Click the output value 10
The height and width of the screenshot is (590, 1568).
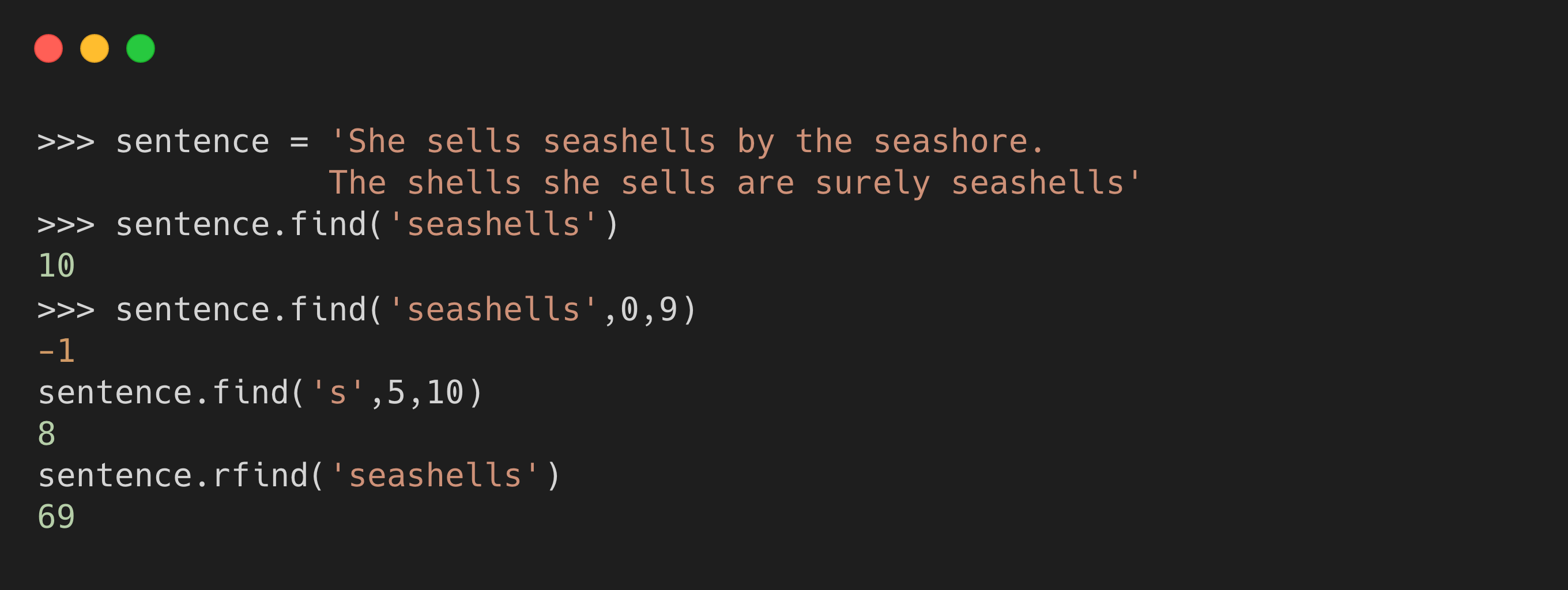tap(56, 266)
